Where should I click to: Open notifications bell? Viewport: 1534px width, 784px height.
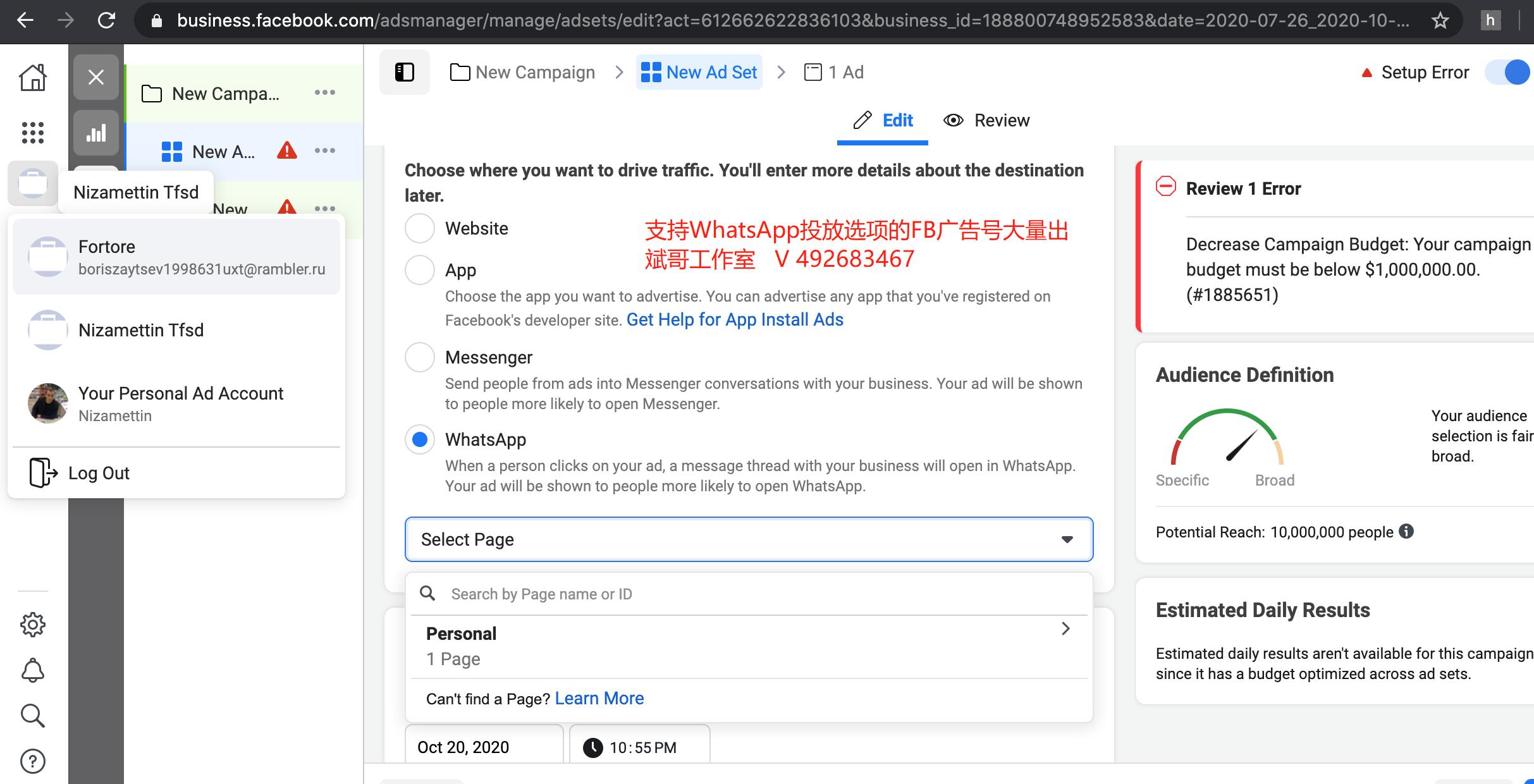(33, 670)
